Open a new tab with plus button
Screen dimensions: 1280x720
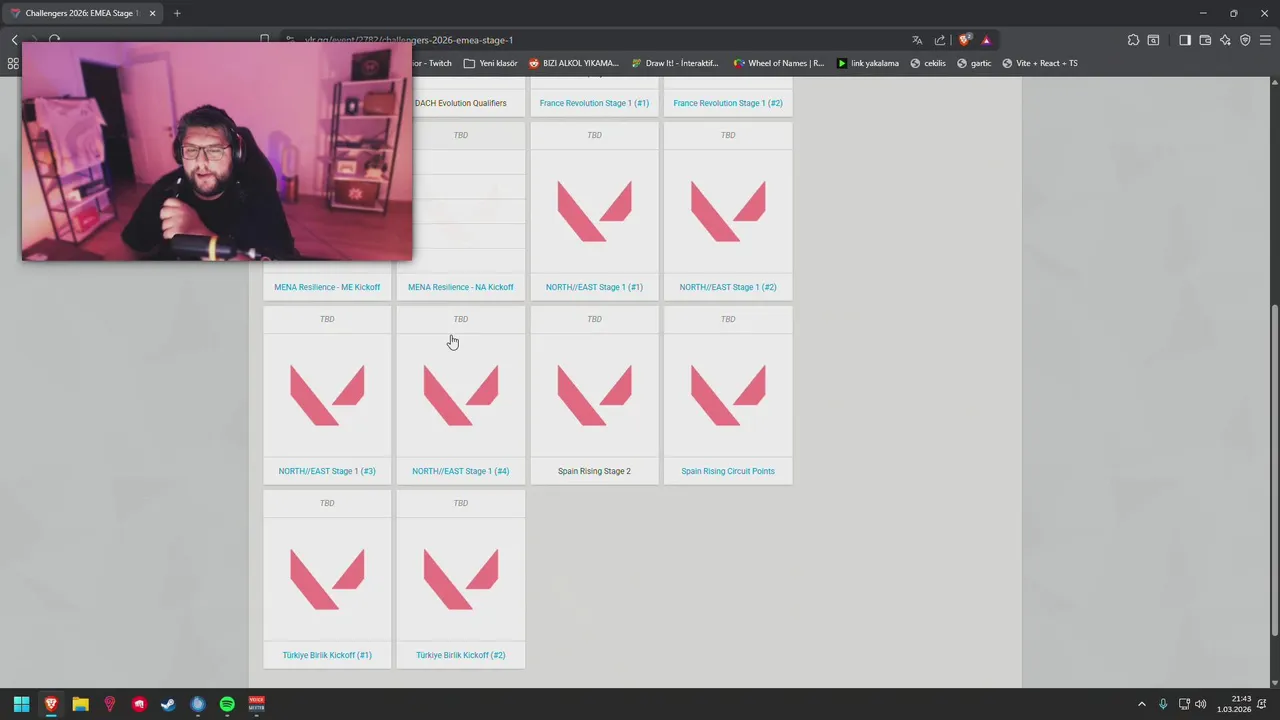177,13
